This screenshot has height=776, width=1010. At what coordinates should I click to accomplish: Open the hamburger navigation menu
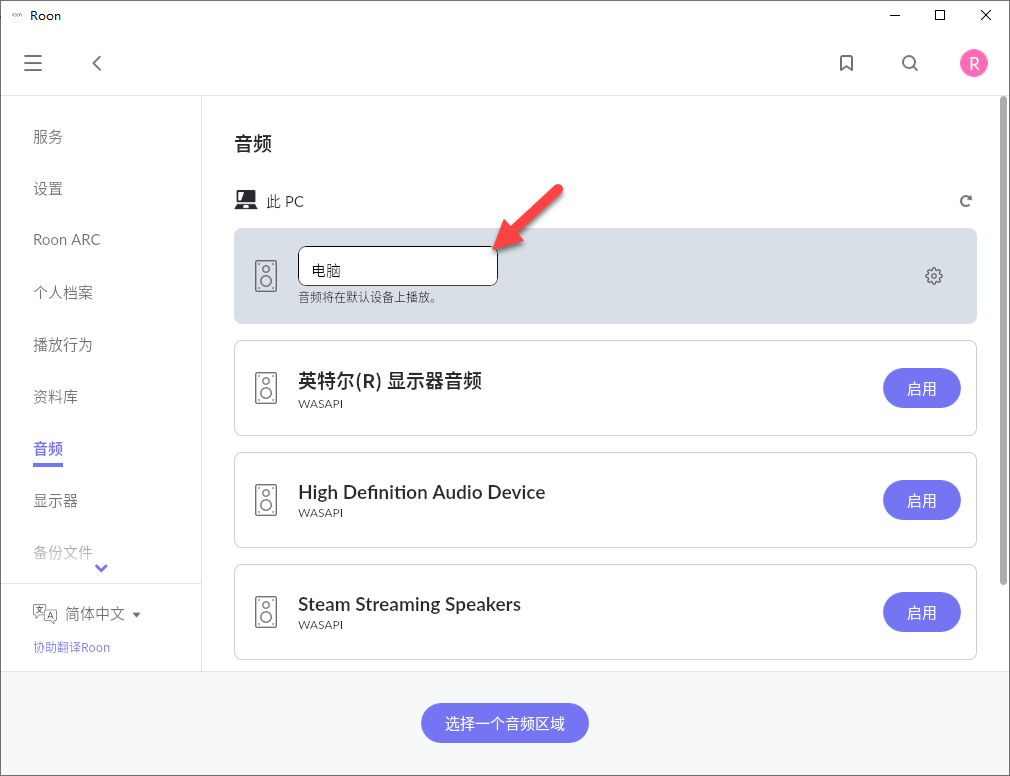[x=33, y=63]
